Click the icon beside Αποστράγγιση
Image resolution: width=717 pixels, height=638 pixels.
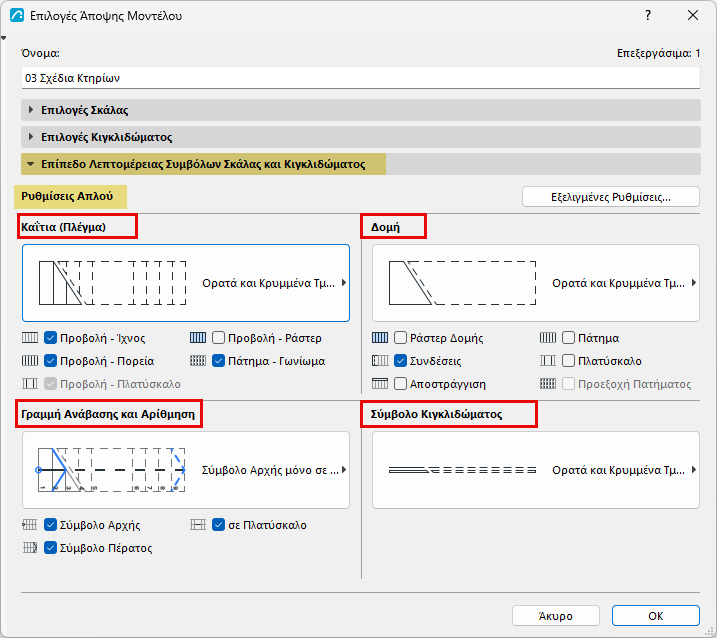coord(380,384)
